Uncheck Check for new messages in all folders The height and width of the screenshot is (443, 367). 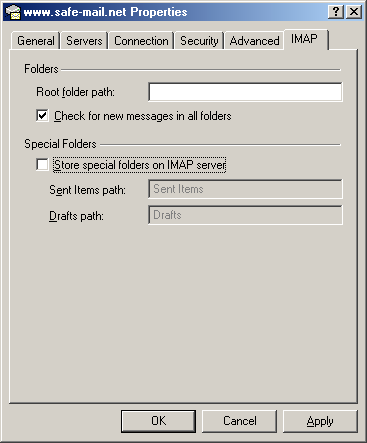click(x=42, y=116)
